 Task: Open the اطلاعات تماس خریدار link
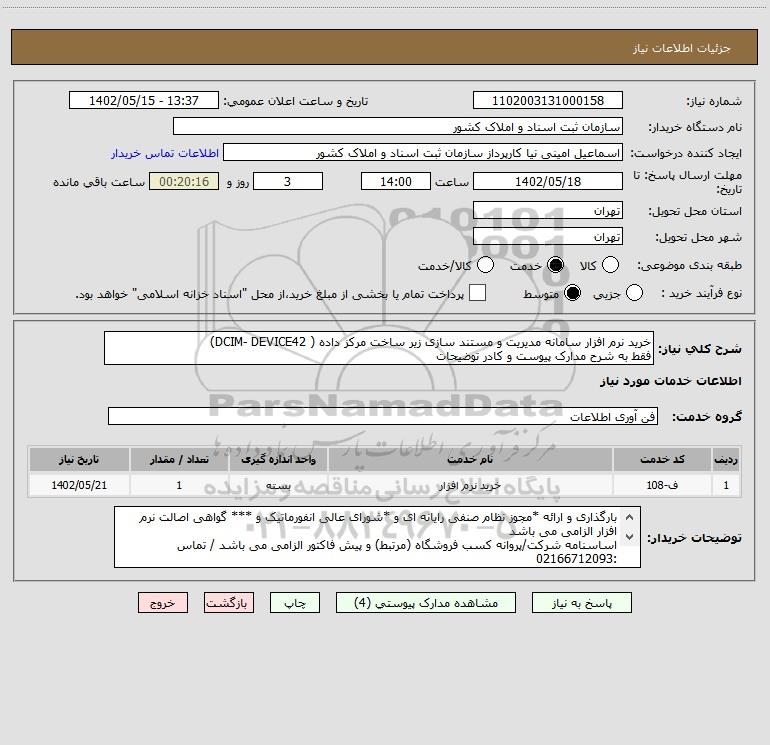(165, 153)
